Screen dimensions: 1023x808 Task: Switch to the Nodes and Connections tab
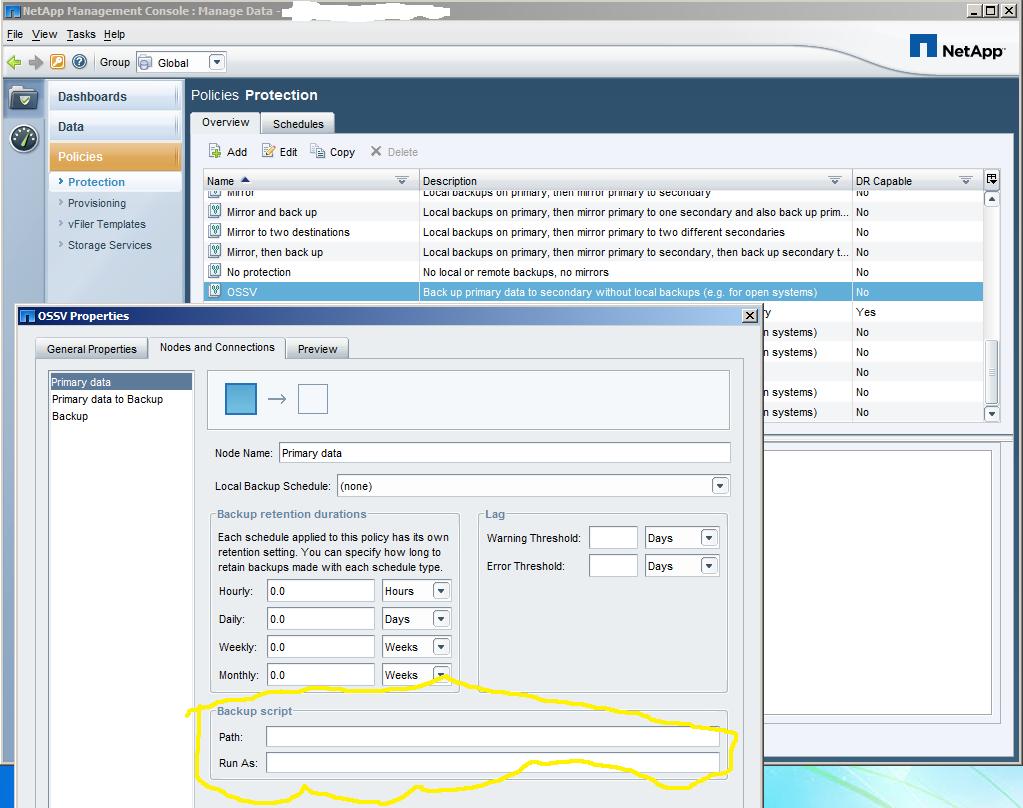pyautogui.click(x=217, y=347)
